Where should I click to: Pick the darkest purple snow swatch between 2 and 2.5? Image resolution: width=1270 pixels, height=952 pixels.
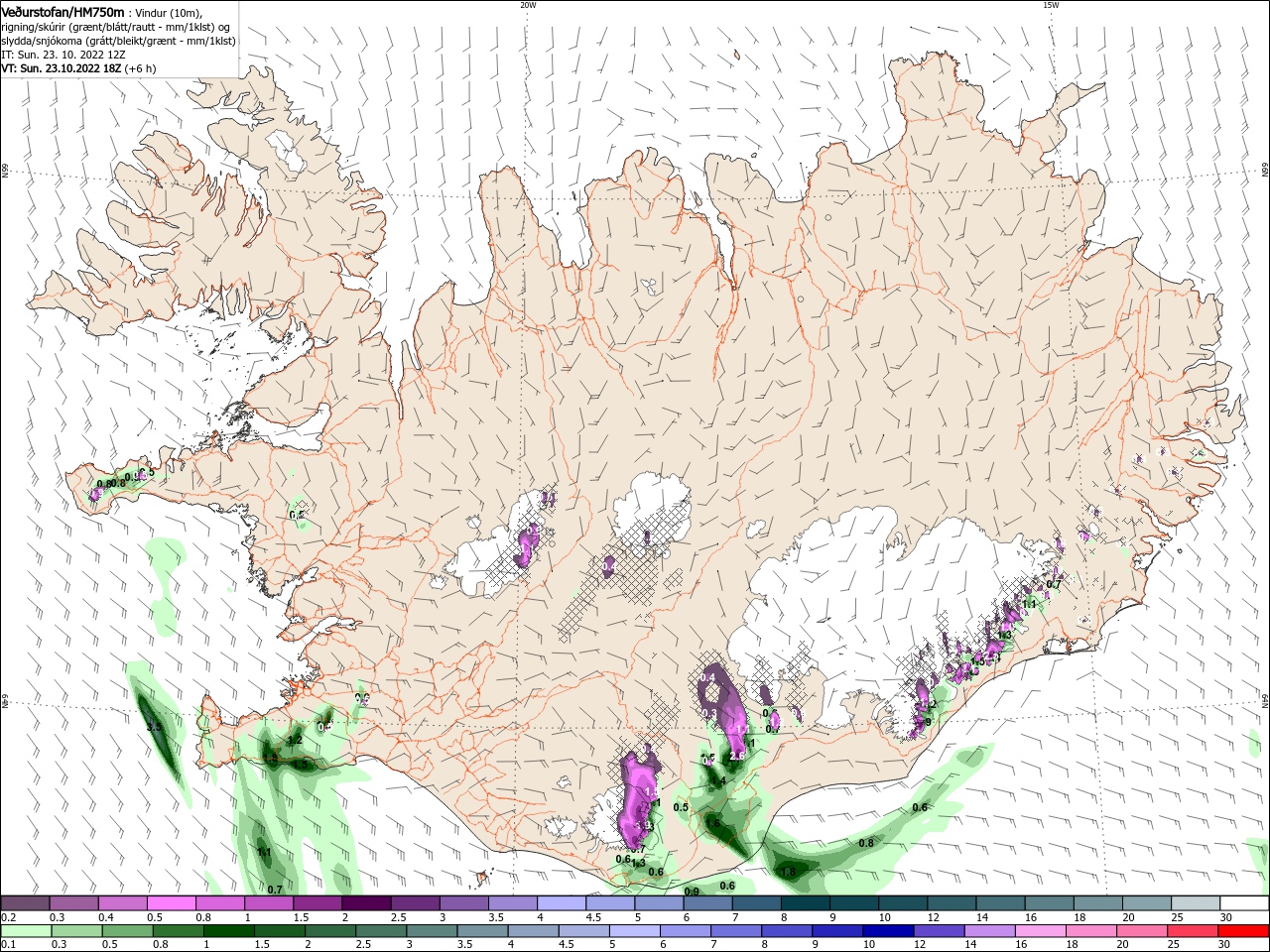pyautogui.click(x=365, y=903)
